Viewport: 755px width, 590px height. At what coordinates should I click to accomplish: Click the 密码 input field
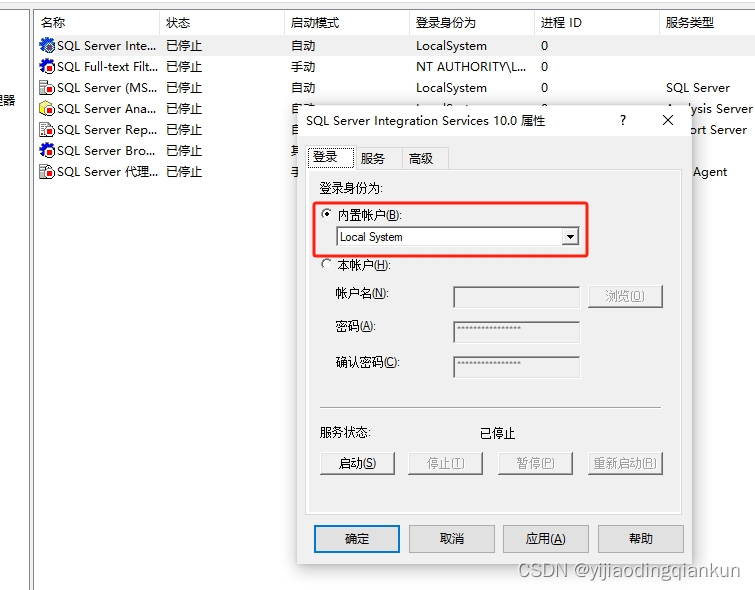coord(517,332)
